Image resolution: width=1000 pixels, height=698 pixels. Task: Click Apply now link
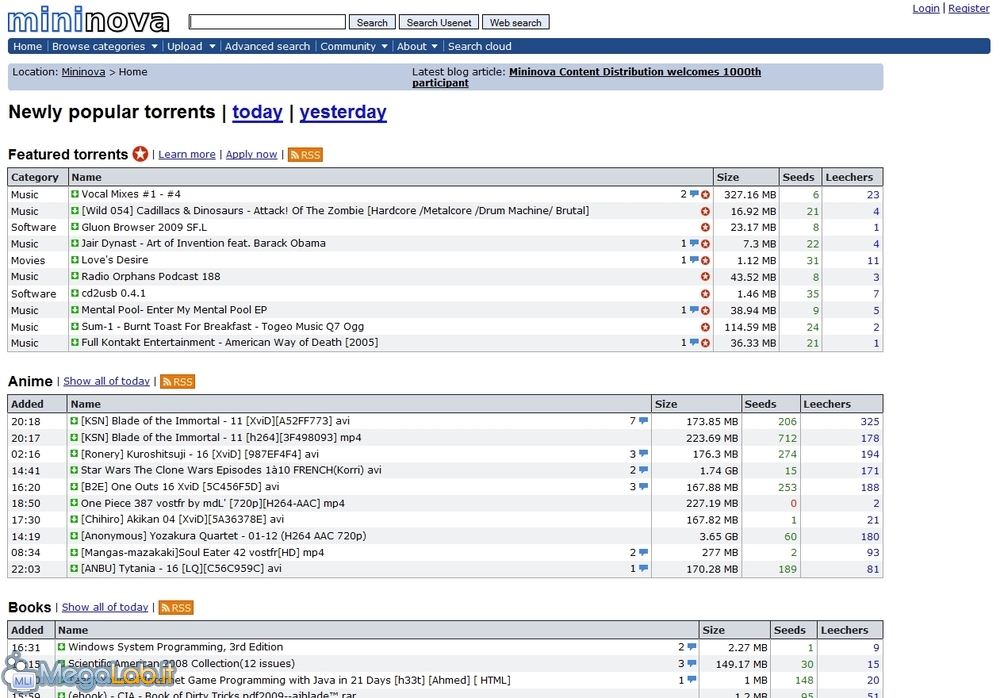[x=251, y=154]
